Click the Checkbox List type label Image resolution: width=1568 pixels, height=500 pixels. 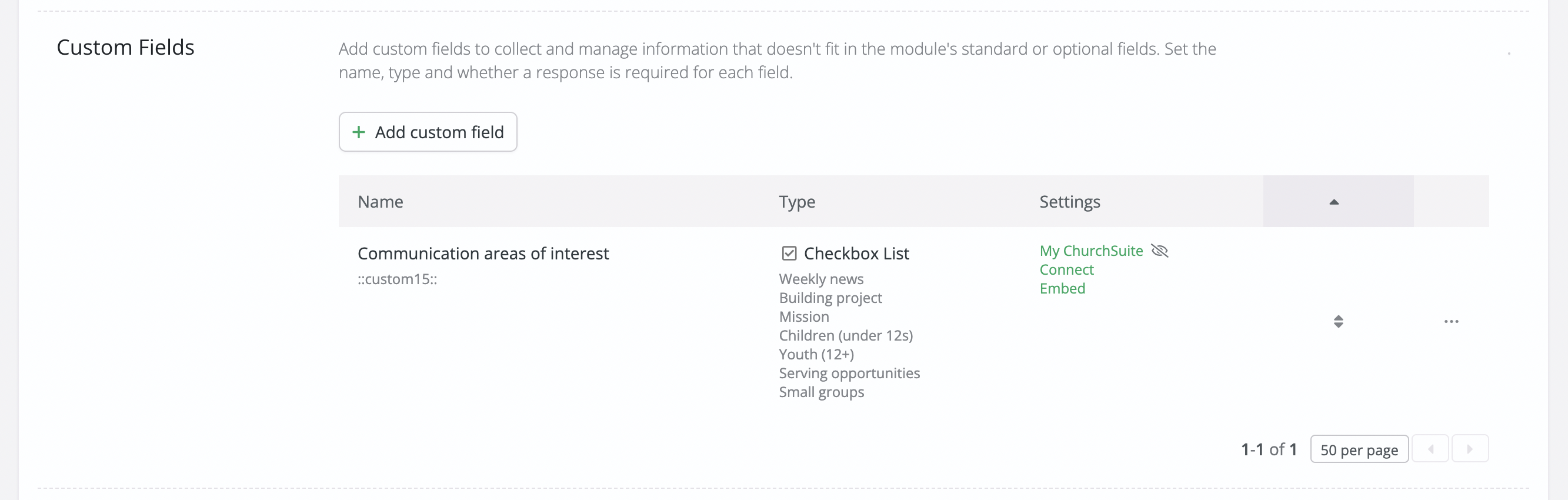(x=856, y=254)
